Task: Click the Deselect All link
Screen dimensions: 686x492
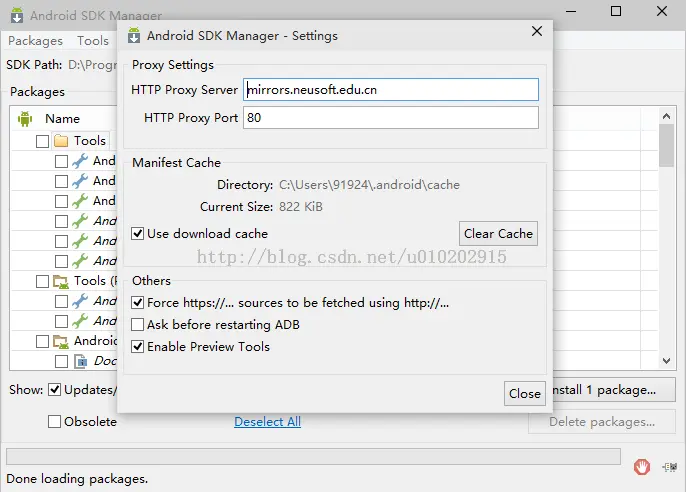Action: coord(267,422)
